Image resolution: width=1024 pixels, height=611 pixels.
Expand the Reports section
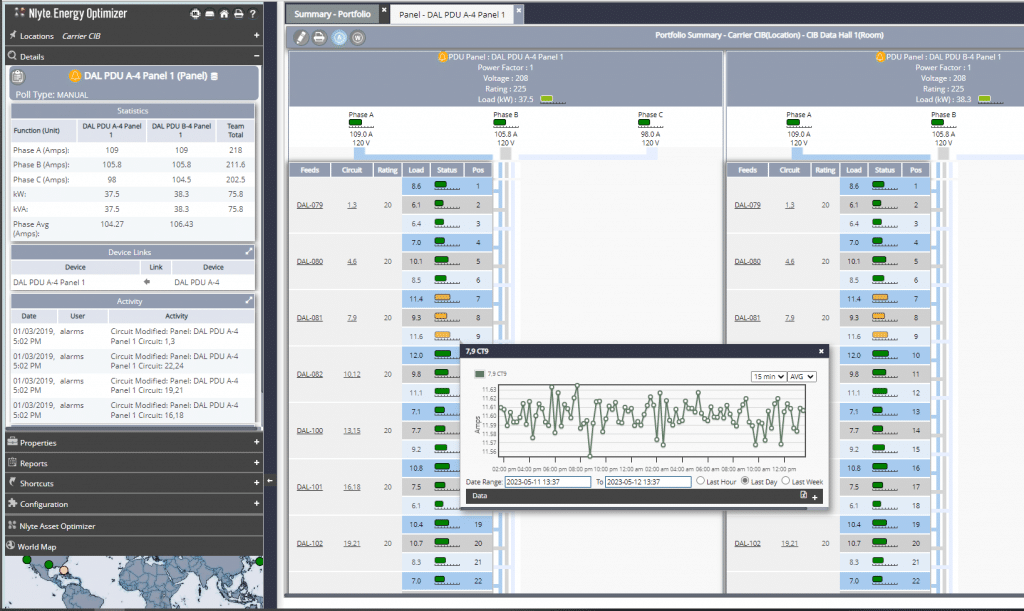coord(256,462)
